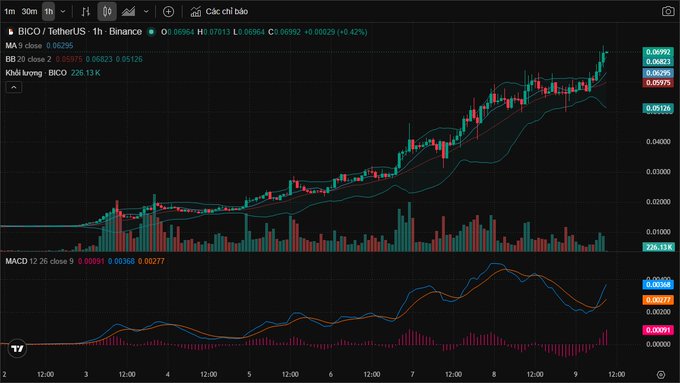Click the MACD histogram value 0.00091 in legend
Viewport: 680px width, 383px height.
pyautogui.click(x=91, y=261)
